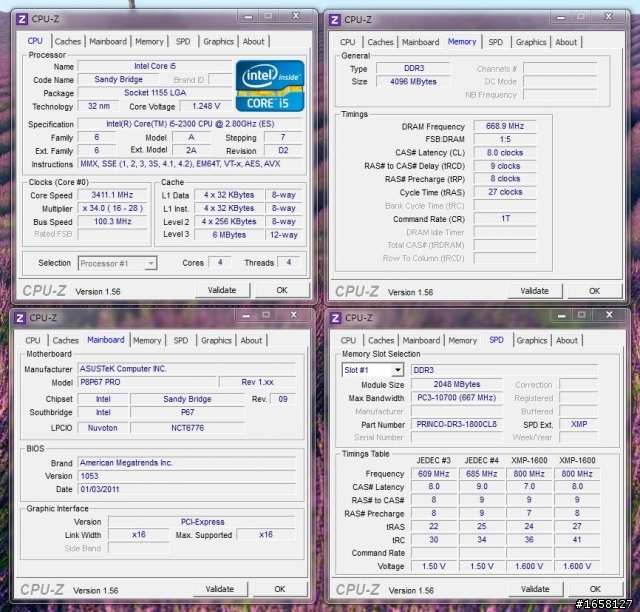Click the Multiplier value x 34.0
The width and height of the screenshot is (640, 612).
[112, 208]
